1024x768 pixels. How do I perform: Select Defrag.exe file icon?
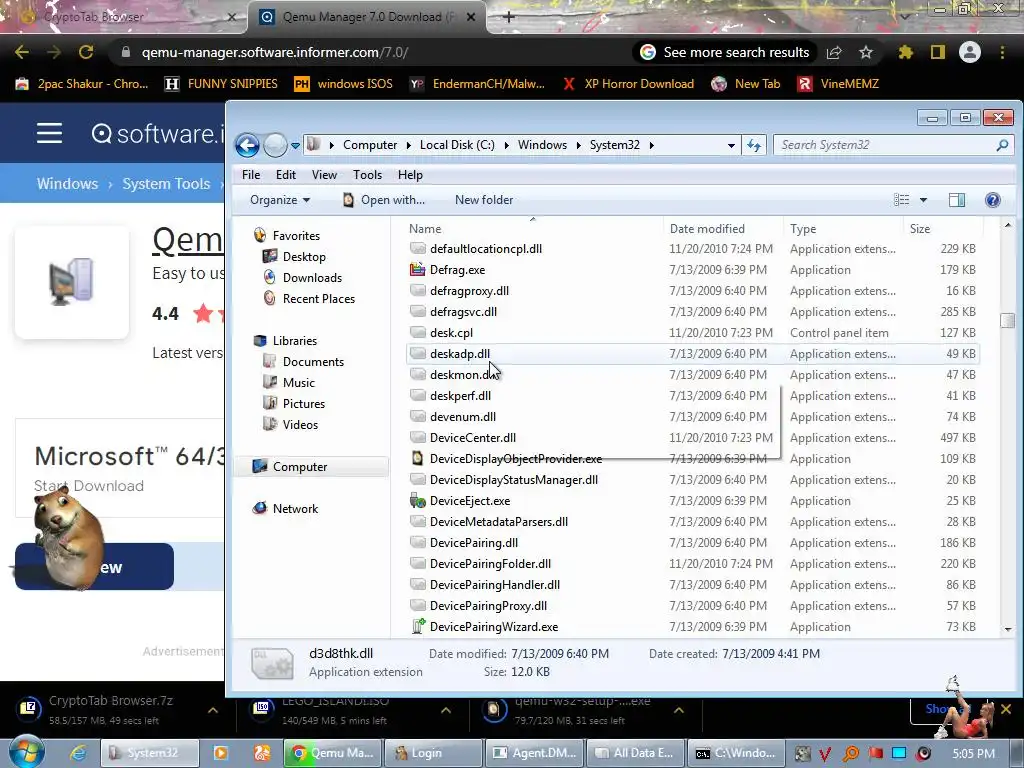[x=417, y=270]
